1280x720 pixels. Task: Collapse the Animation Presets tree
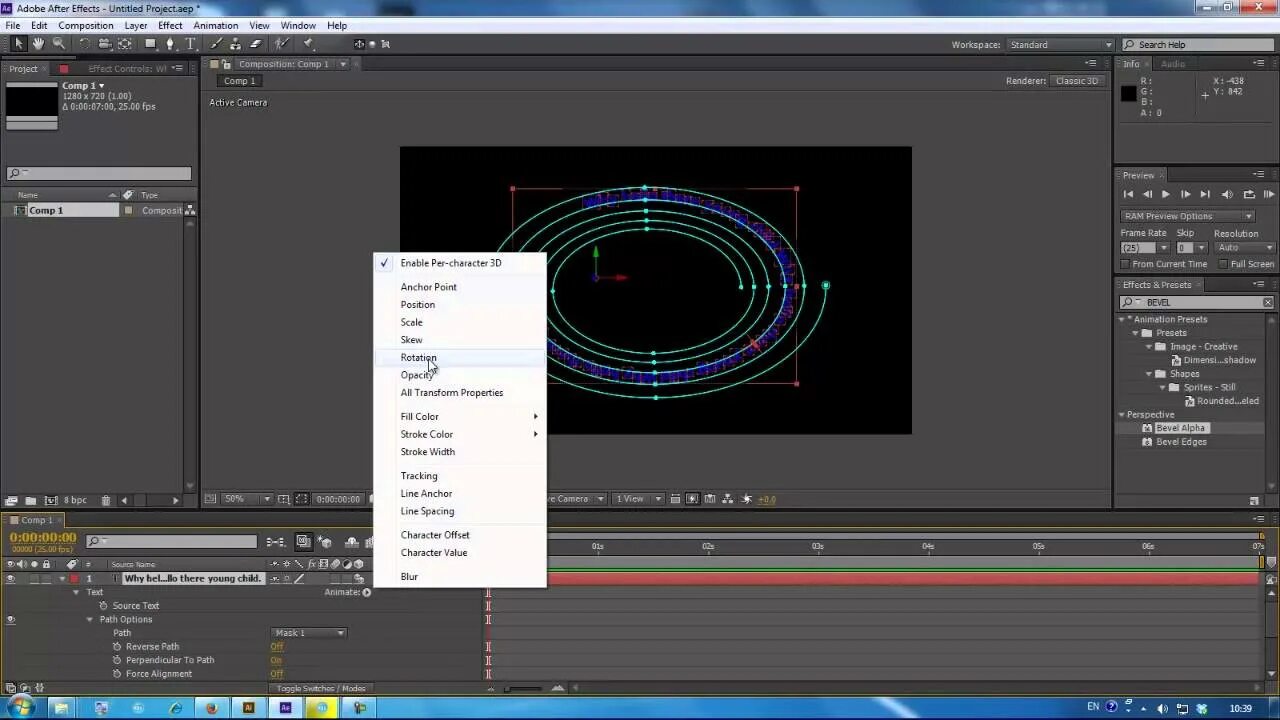point(1121,319)
